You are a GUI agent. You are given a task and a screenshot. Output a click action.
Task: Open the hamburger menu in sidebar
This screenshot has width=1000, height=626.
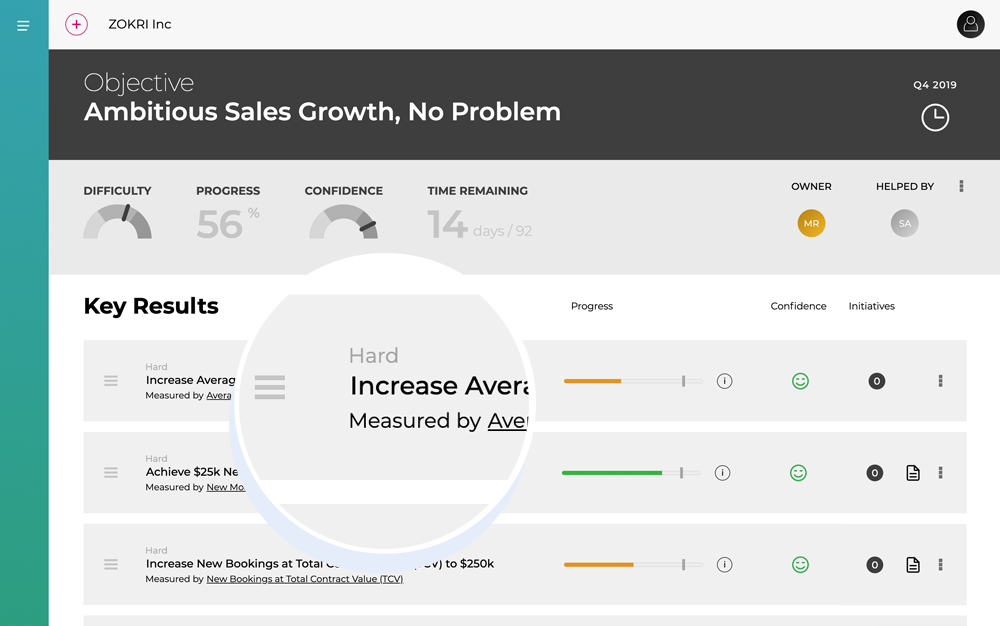click(x=23, y=26)
